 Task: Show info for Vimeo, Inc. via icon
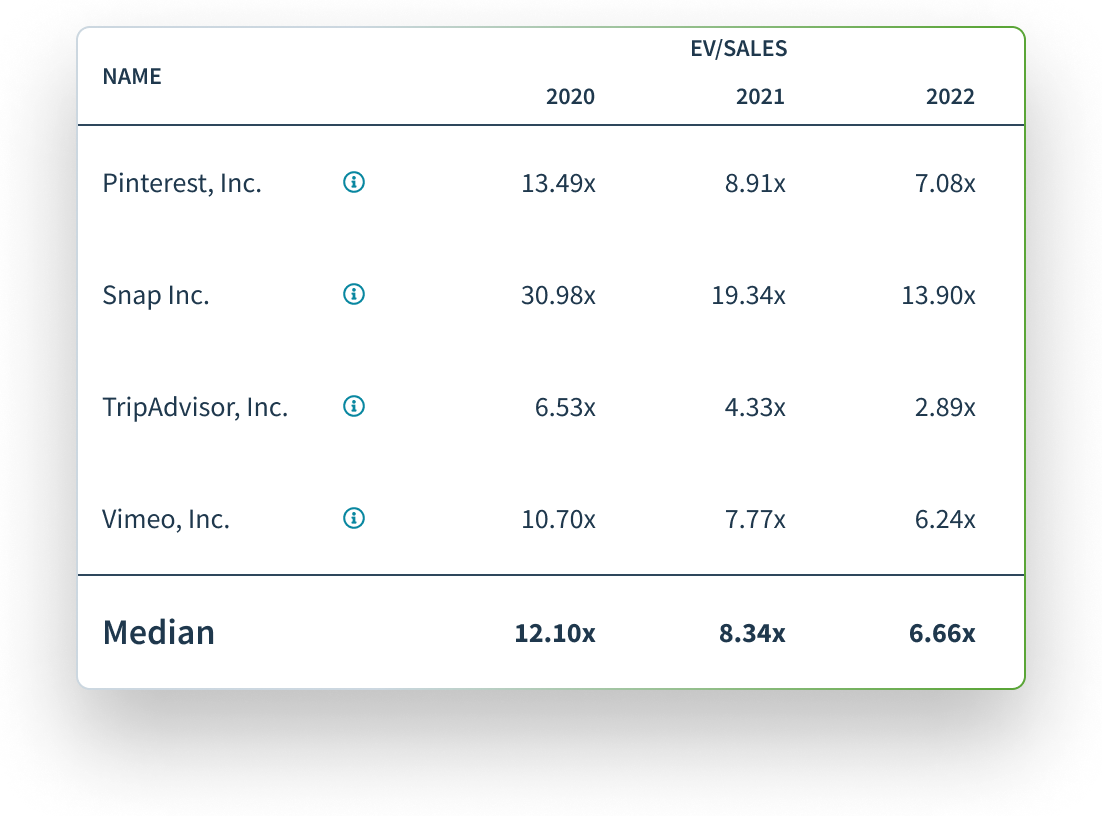(354, 518)
